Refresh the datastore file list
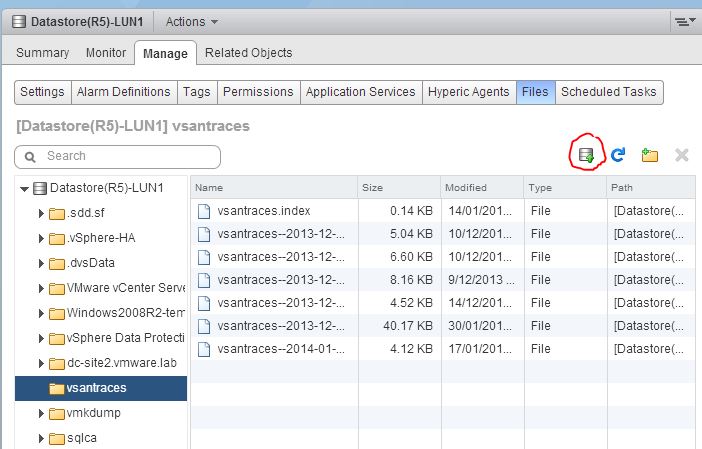This screenshot has height=449, width=702. pos(618,155)
